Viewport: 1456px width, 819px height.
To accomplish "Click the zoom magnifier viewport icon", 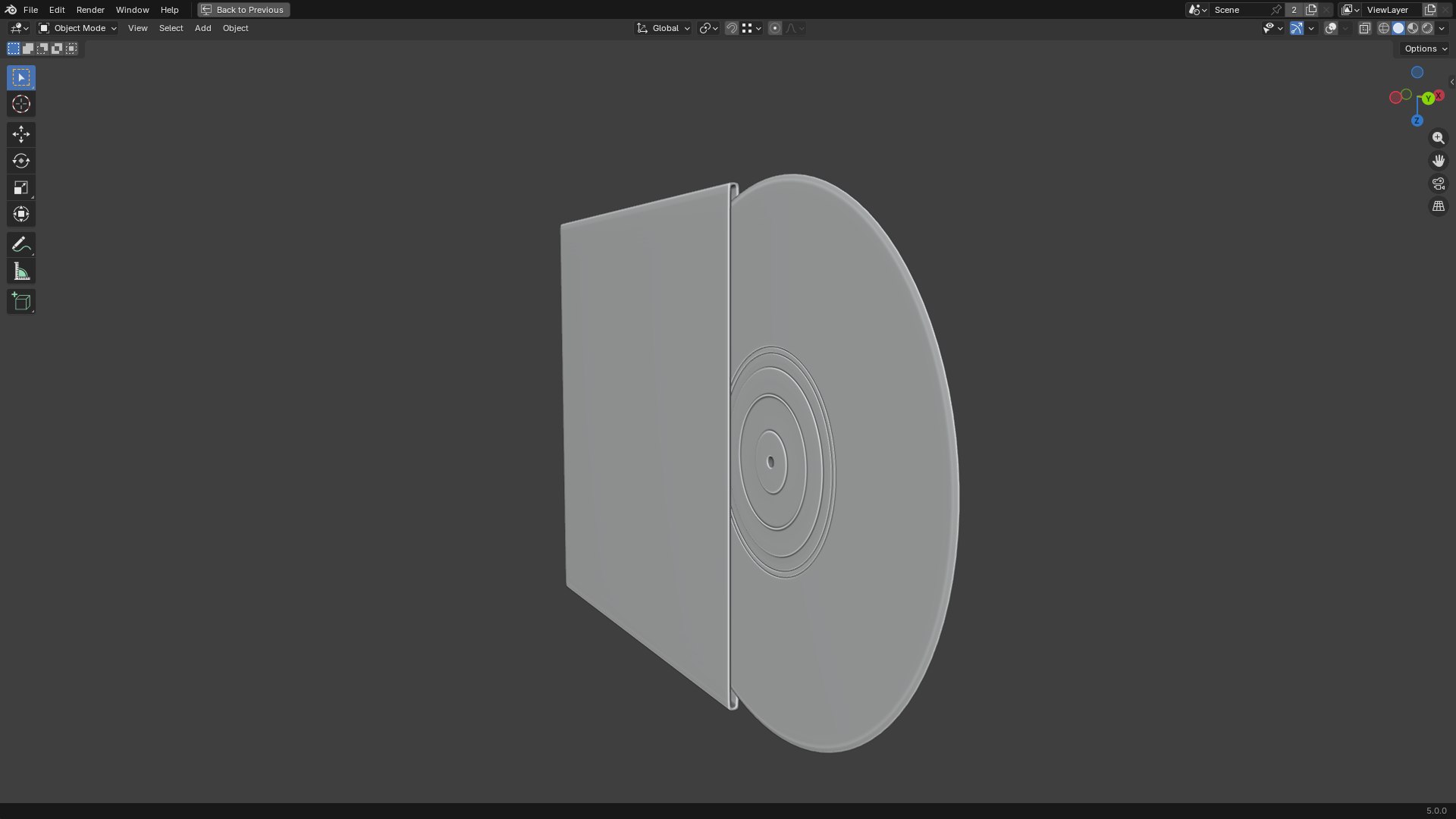I will 1438,138.
